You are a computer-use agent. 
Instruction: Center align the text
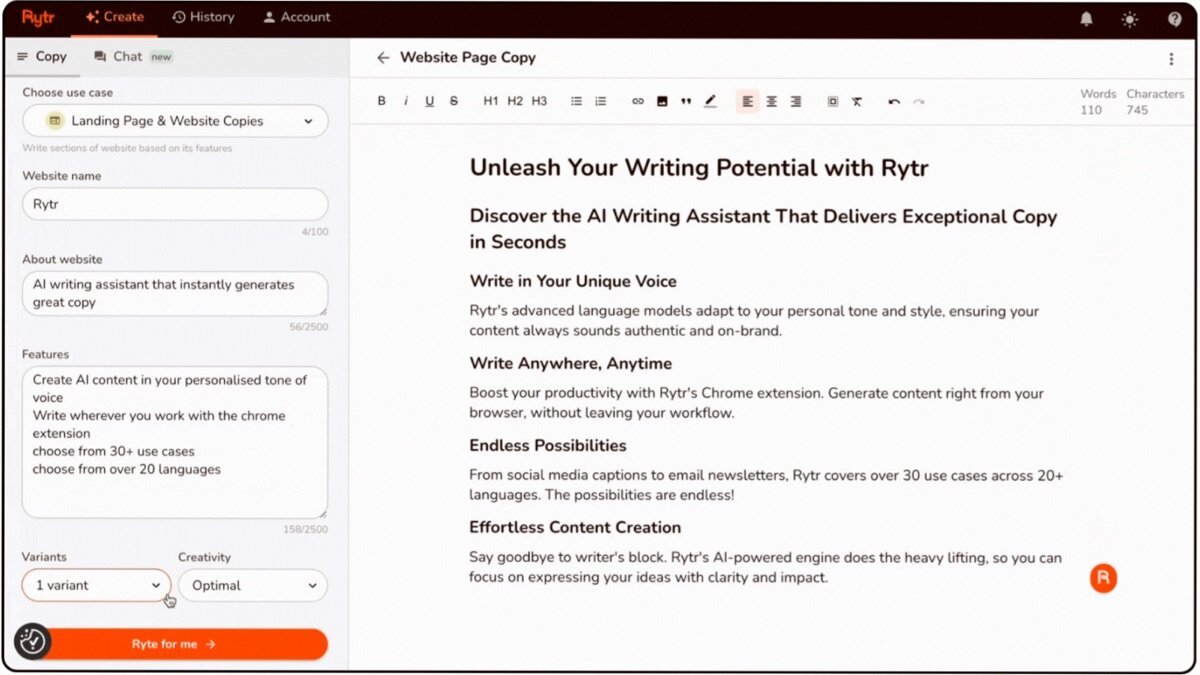pyautogui.click(x=772, y=101)
